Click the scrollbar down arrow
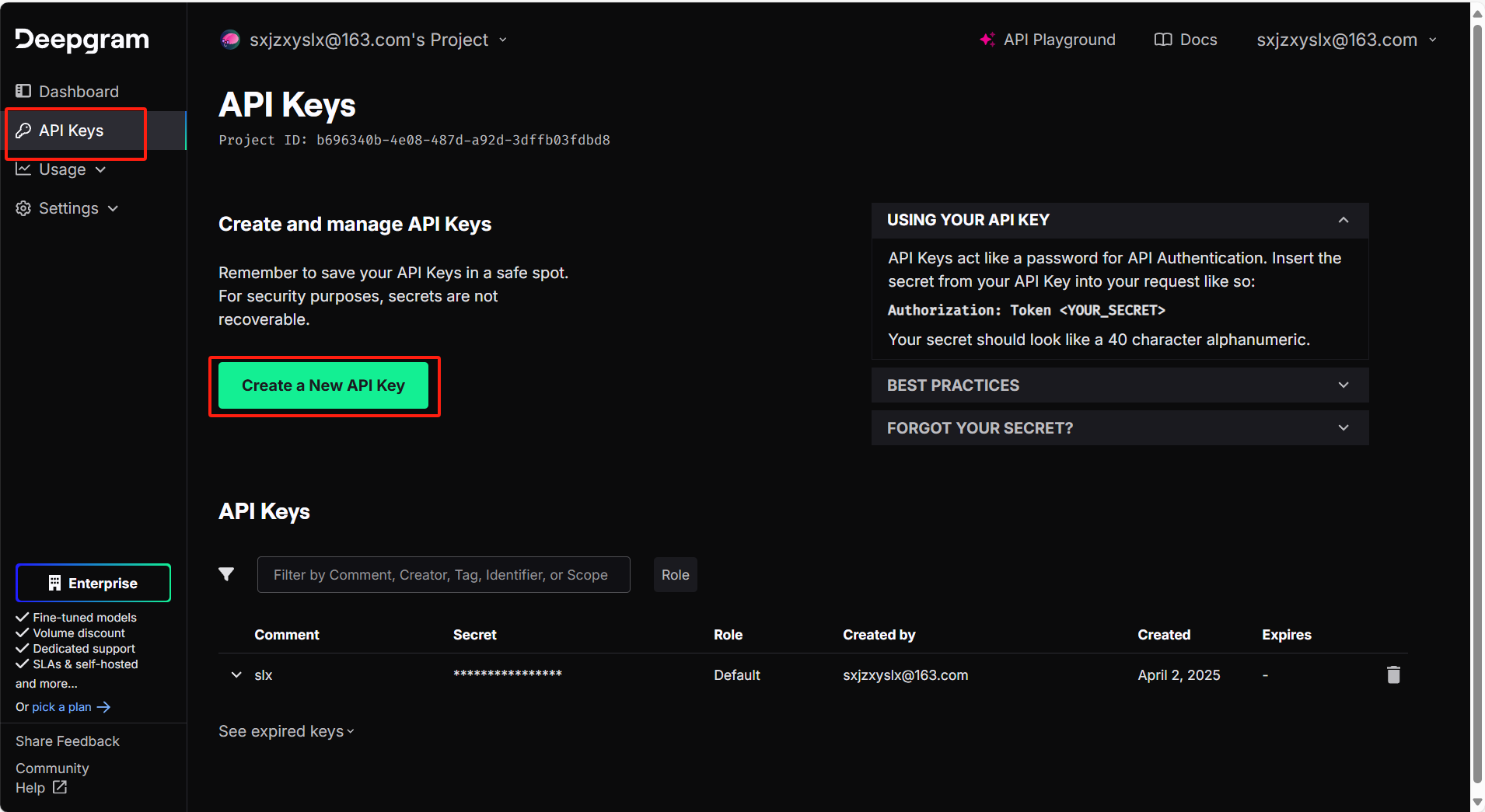Screen dimensions: 1485x812 [1477, 803]
